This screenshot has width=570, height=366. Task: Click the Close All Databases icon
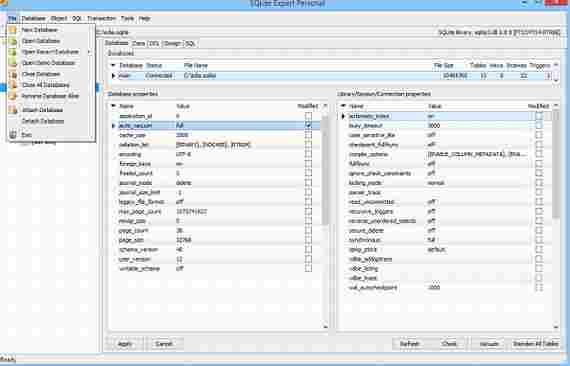[13, 85]
